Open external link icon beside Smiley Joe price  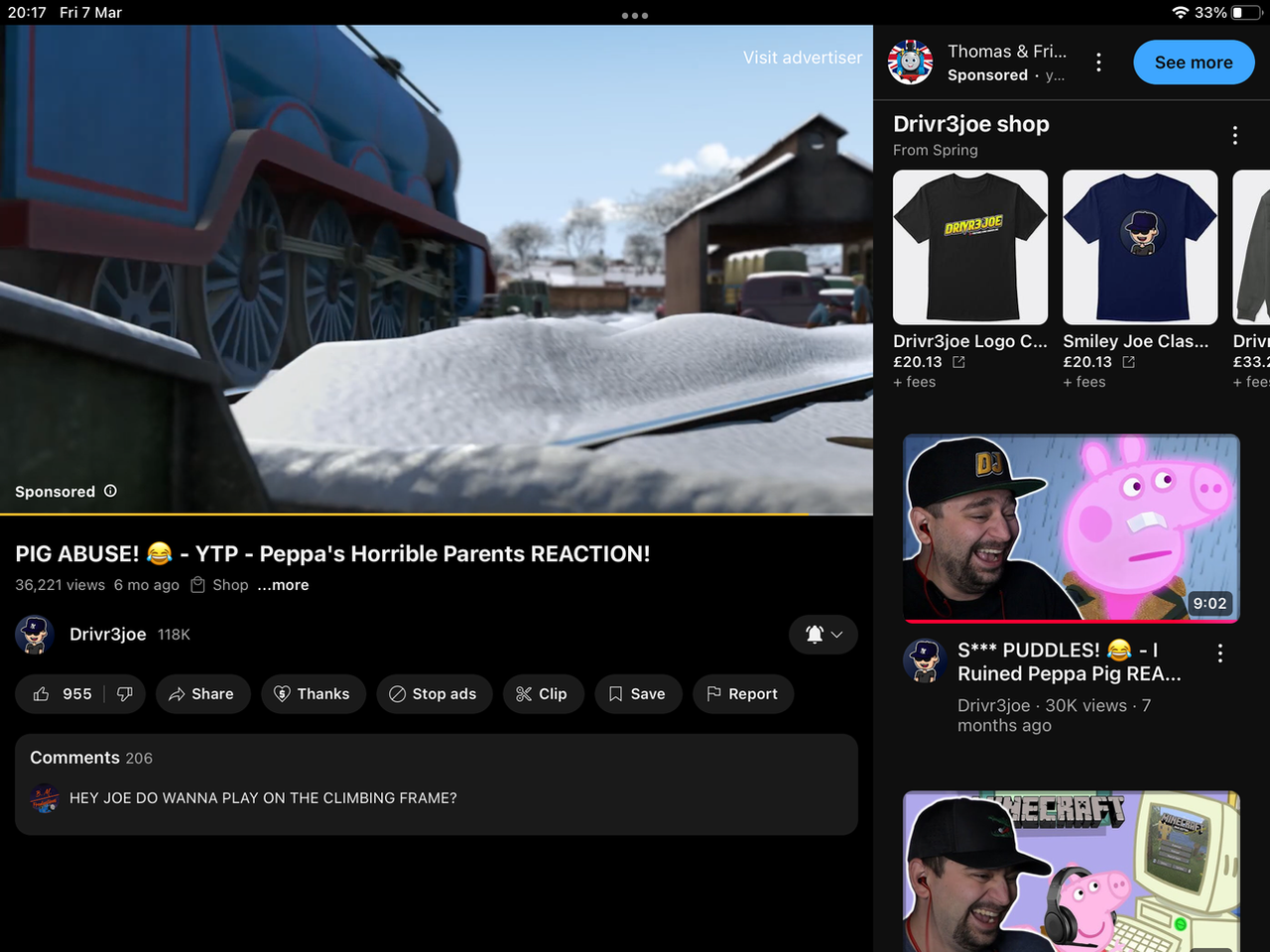[1128, 362]
